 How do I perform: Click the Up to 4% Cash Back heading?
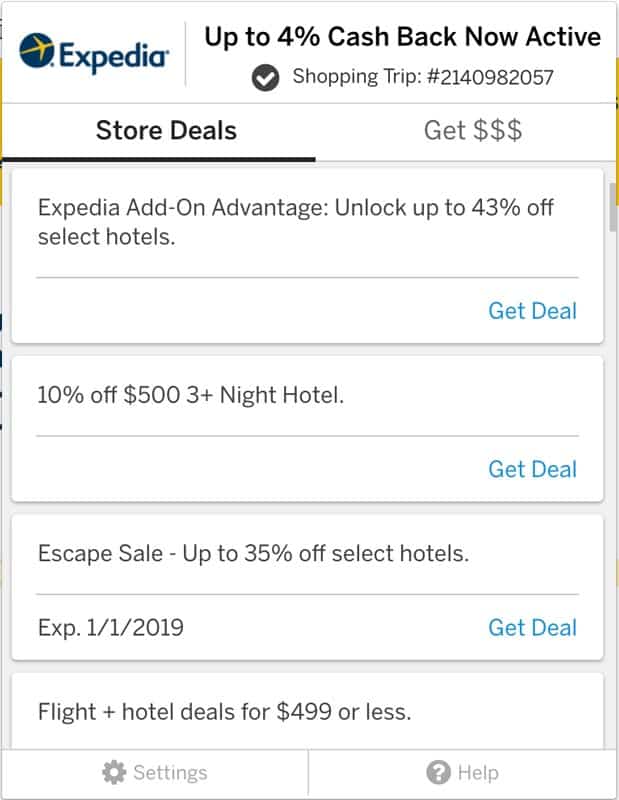point(403,37)
